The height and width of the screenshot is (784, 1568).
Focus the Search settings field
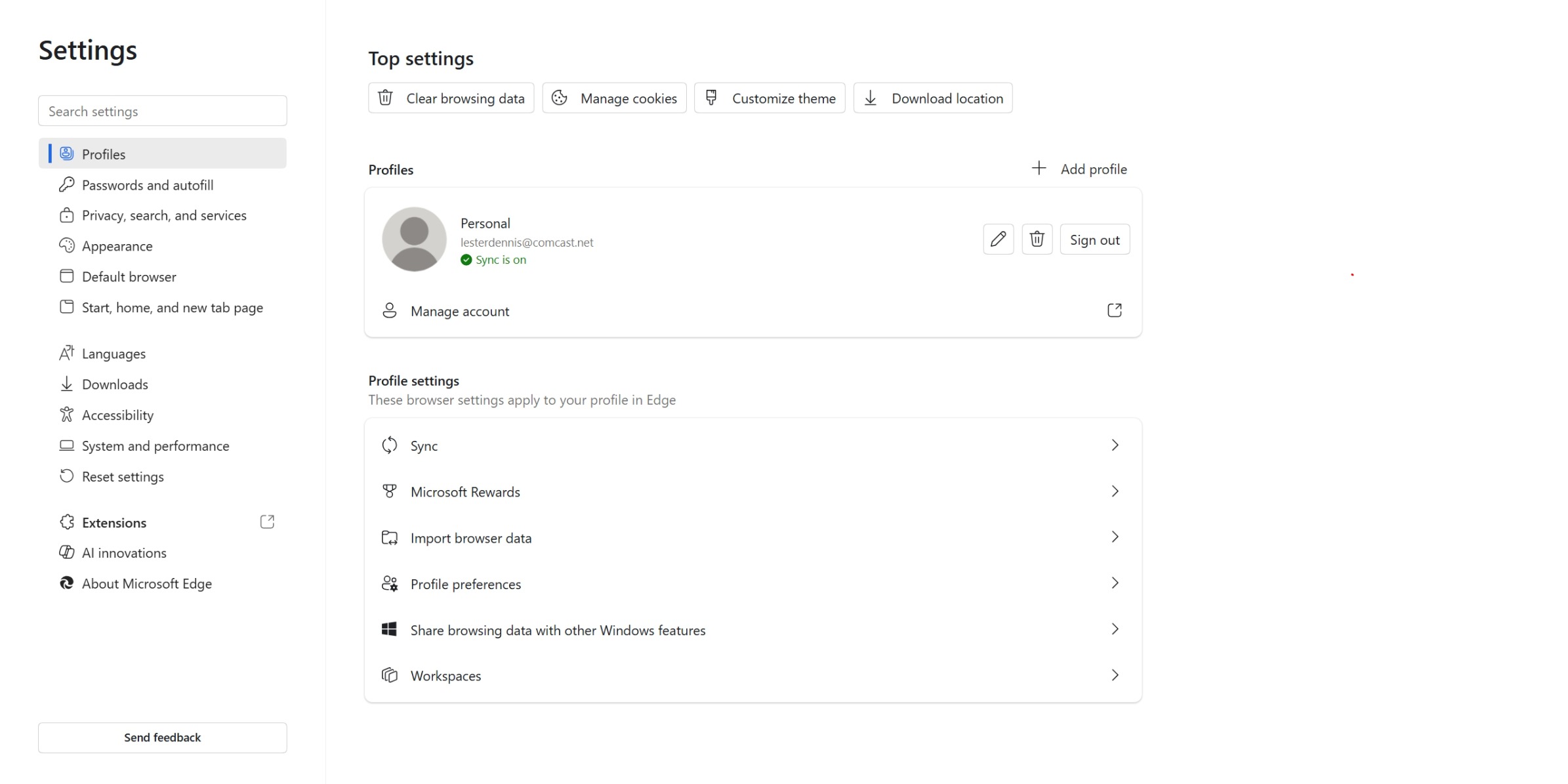[163, 111]
